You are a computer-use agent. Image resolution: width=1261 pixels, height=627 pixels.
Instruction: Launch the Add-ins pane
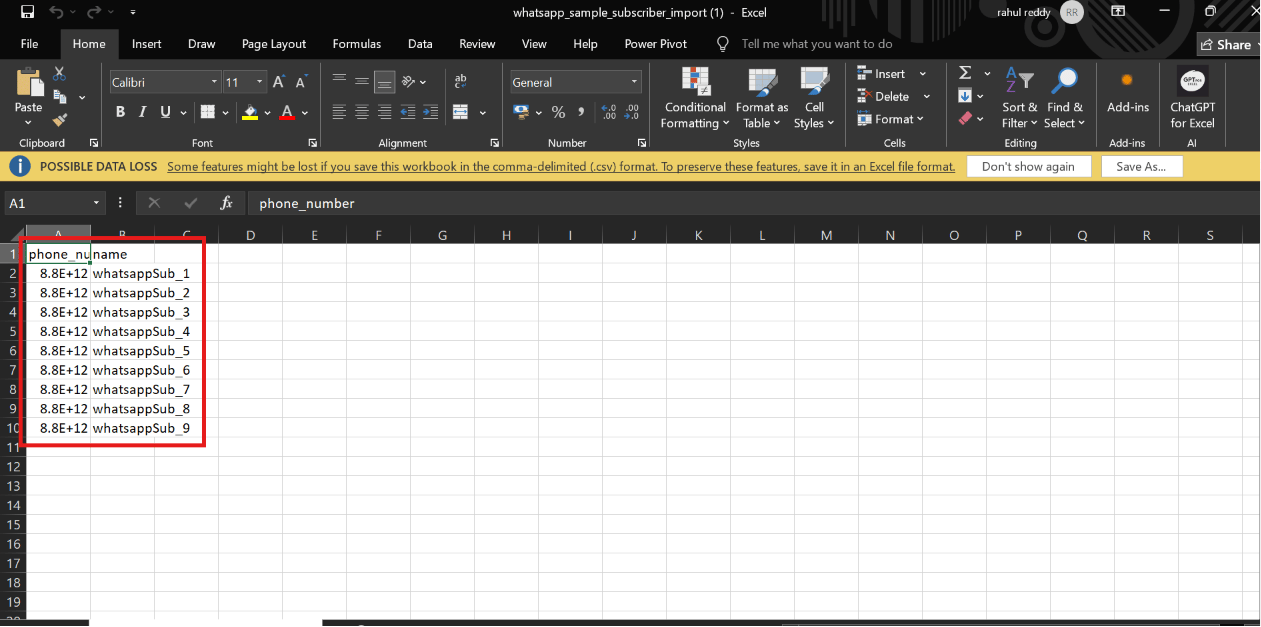click(x=1127, y=90)
